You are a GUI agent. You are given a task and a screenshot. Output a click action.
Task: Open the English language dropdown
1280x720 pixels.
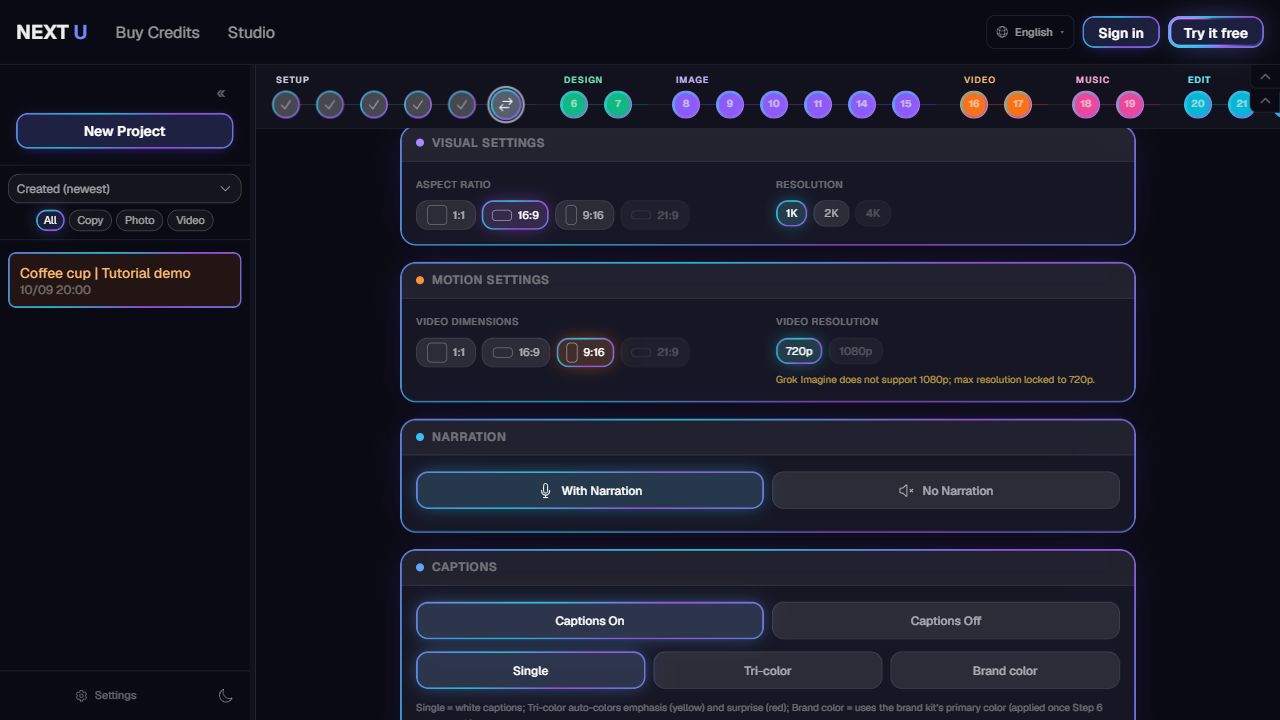pyautogui.click(x=1030, y=32)
